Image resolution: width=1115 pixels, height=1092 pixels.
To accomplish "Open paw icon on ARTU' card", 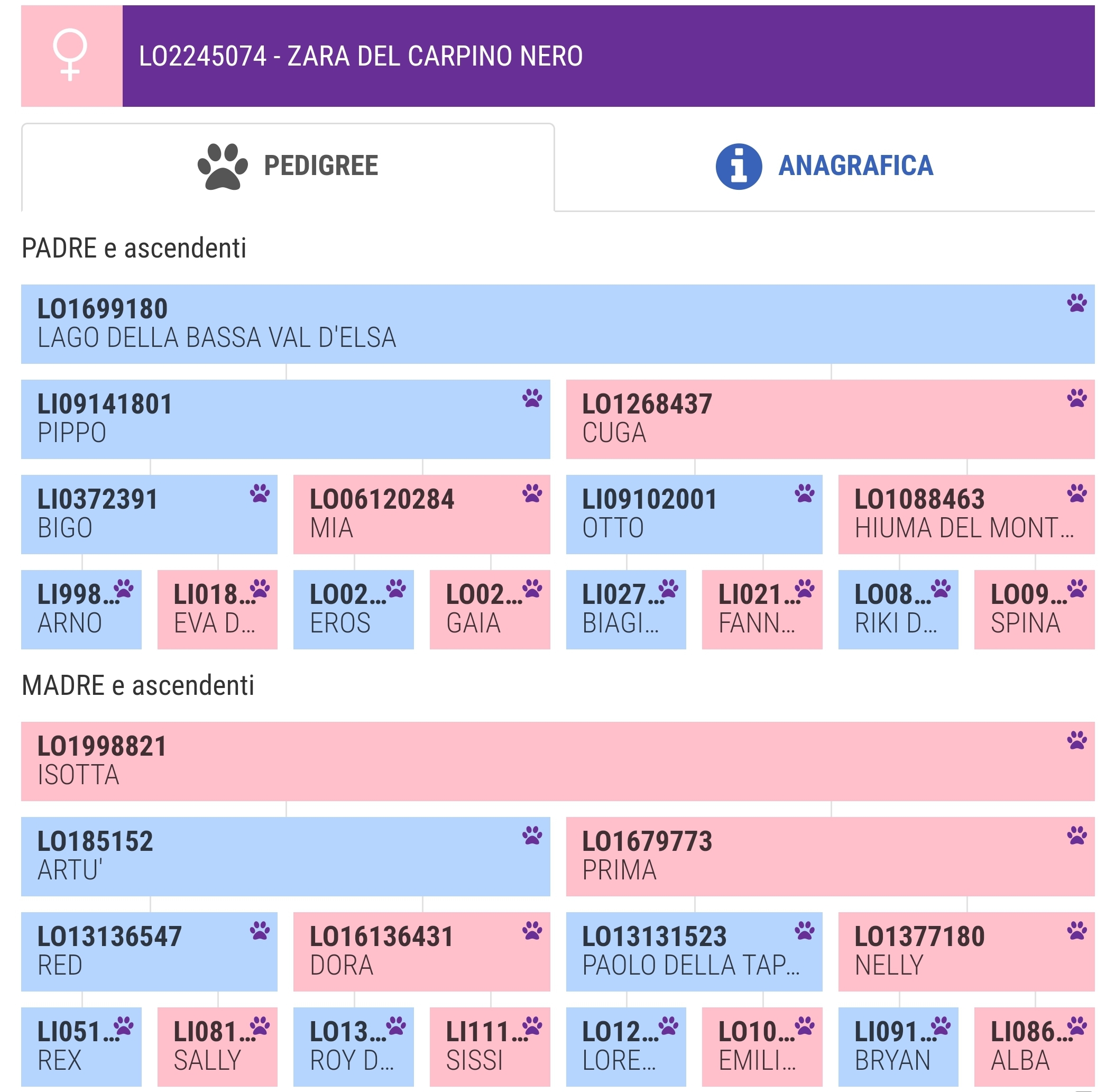I will (x=531, y=835).
